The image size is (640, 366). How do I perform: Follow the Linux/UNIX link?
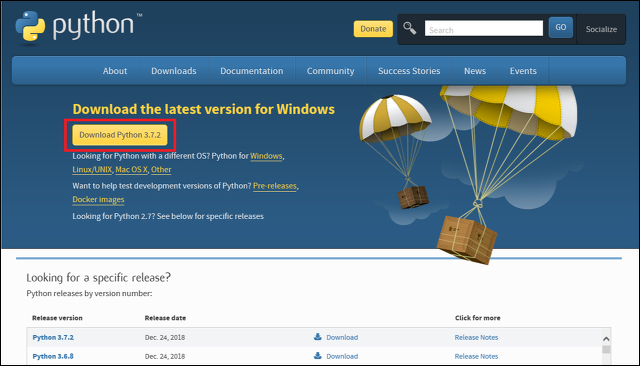point(92,170)
